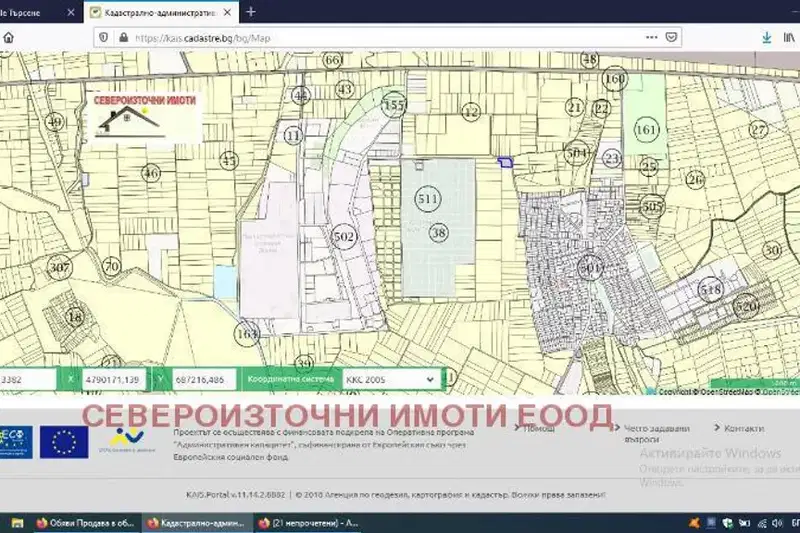Image resolution: width=800 pixels, height=533 pixels.
Task: Click the district label 307 on map
Action: (59, 267)
